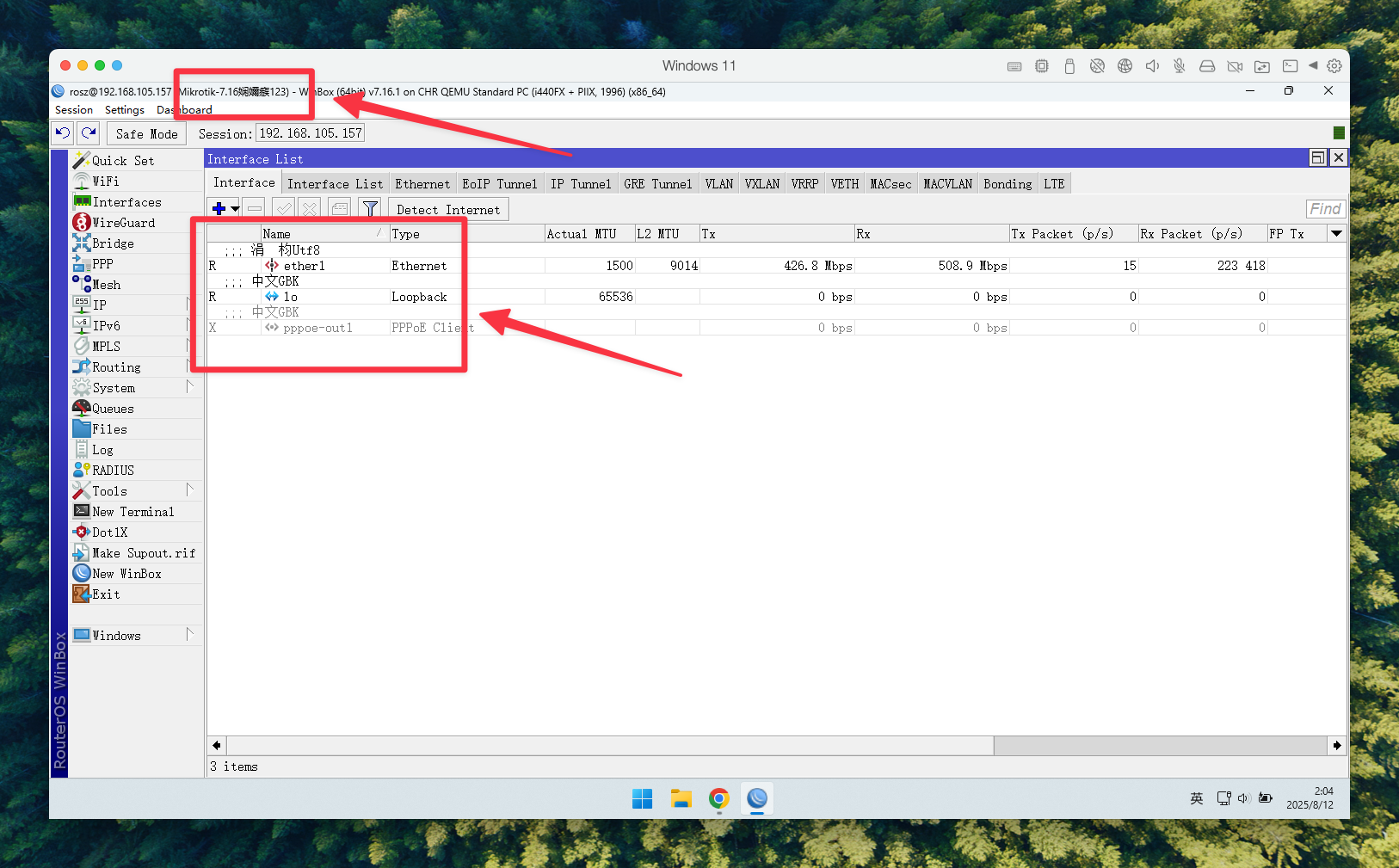
Task: Sort by the Tx column header
Action: coord(777,234)
